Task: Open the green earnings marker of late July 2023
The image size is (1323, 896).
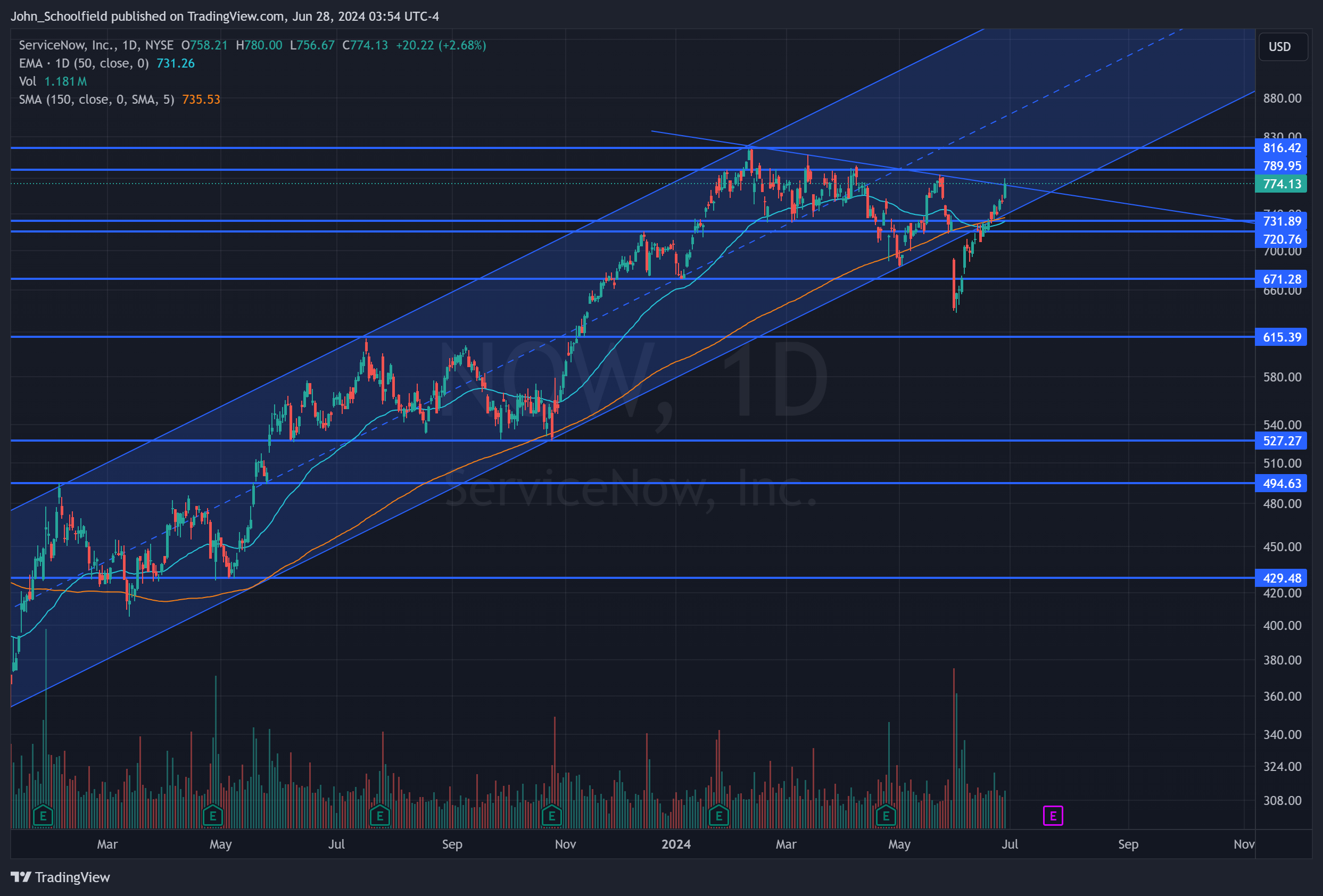Action: tap(379, 816)
